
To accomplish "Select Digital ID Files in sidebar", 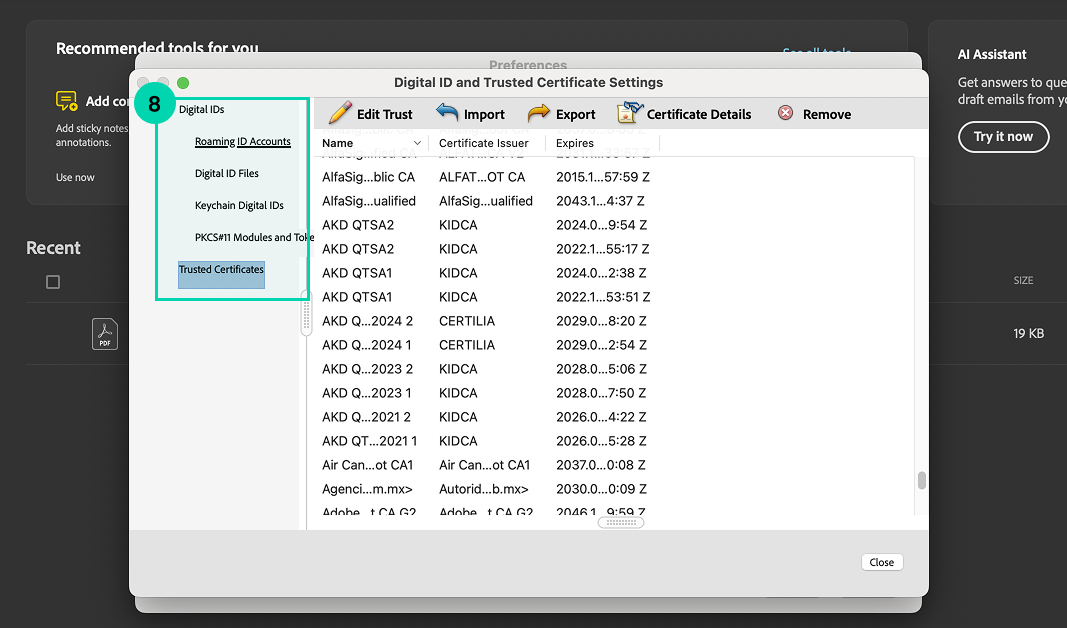I will tap(227, 174).
